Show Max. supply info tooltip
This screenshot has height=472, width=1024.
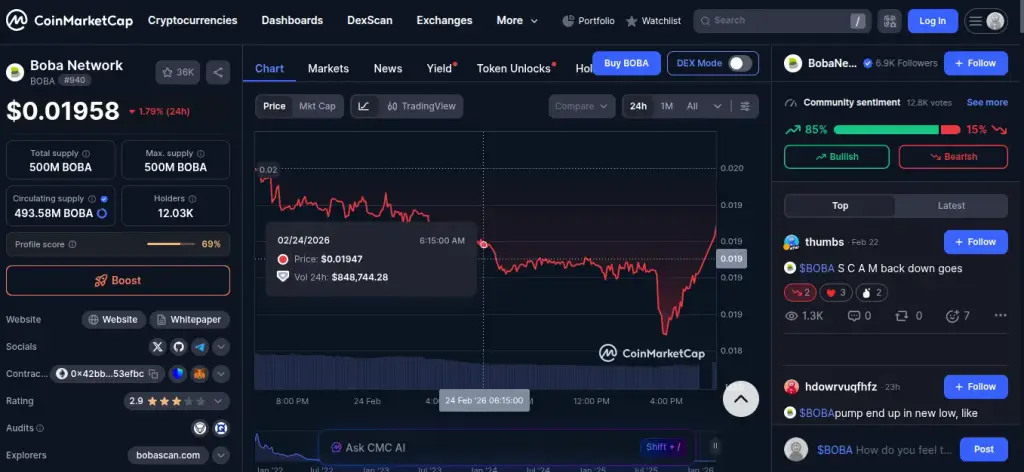coord(201,153)
